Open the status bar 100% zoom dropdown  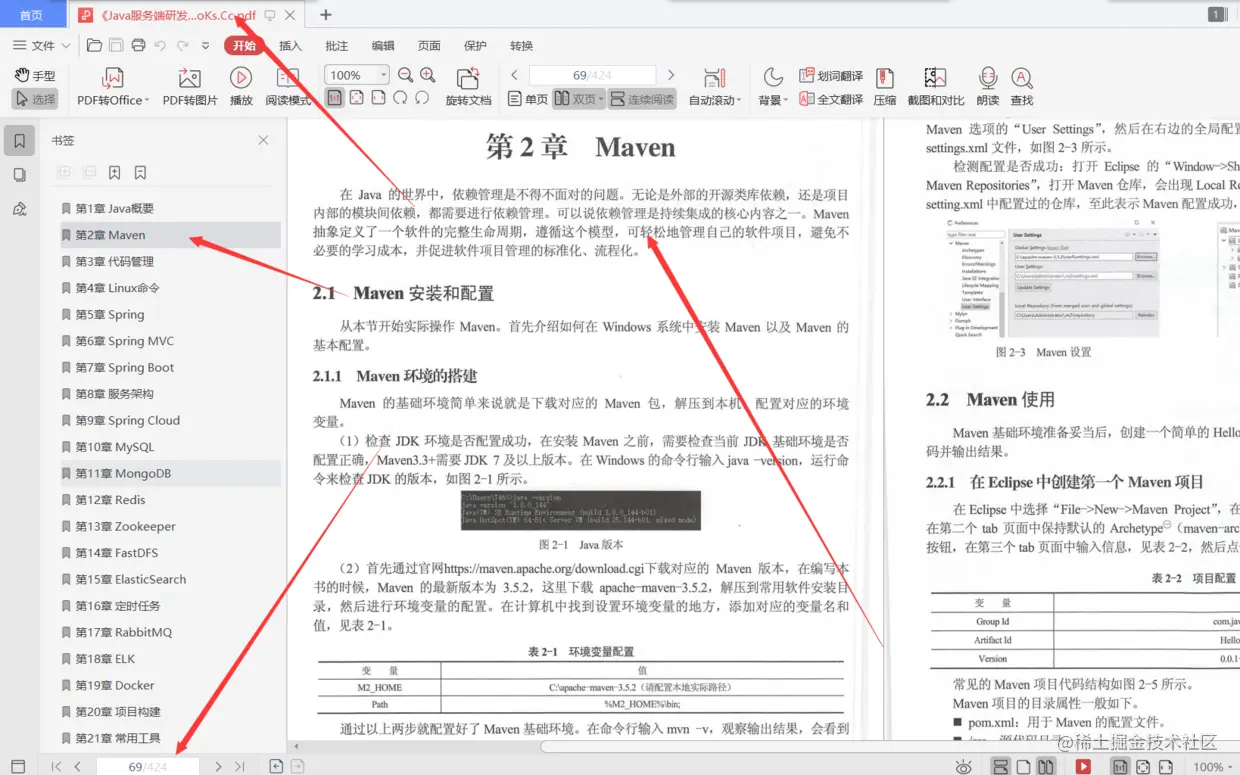click(x=1215, y=766)
